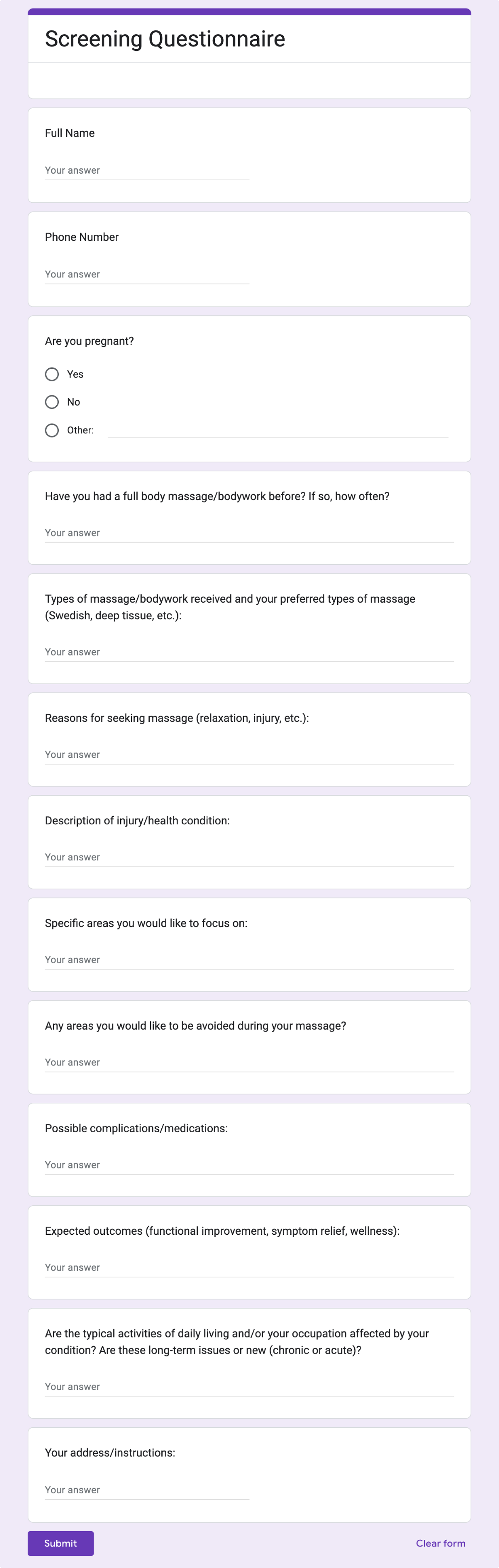Click the Clear form link

(x=441, y=1543)
